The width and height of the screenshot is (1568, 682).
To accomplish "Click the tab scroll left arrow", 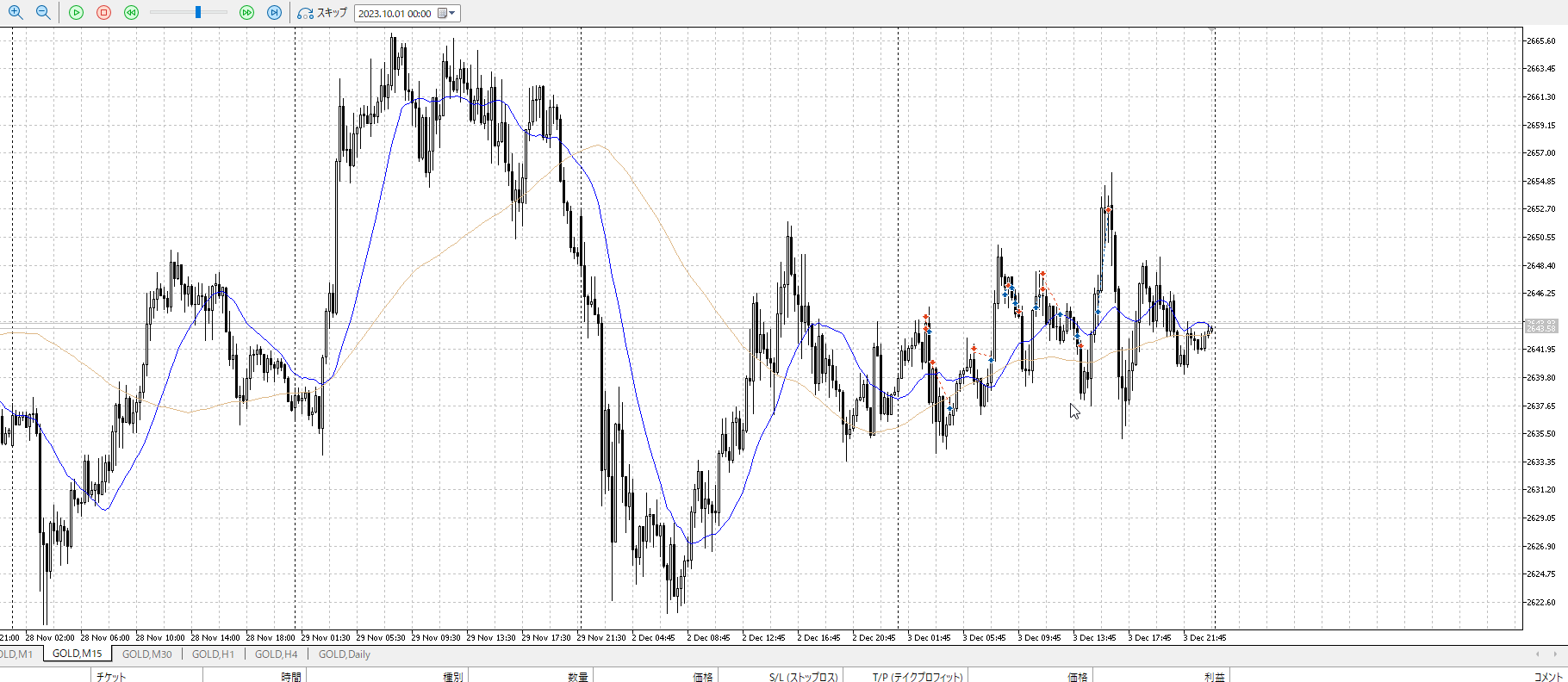I will click(x=1538, y=654).
